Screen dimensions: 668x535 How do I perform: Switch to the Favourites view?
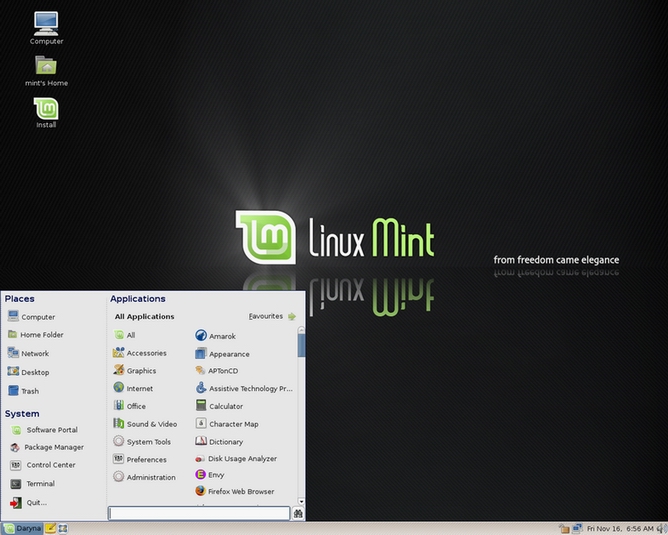click(272, 316)
